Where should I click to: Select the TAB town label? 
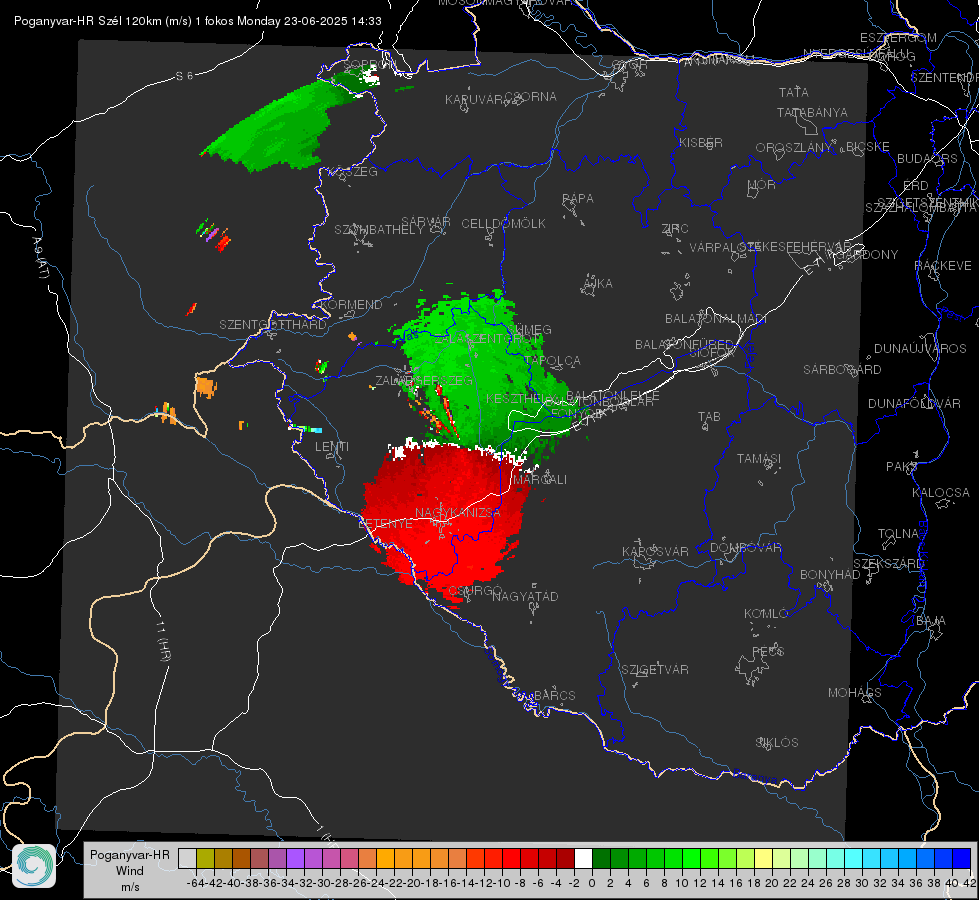click(x=709, y=417)
